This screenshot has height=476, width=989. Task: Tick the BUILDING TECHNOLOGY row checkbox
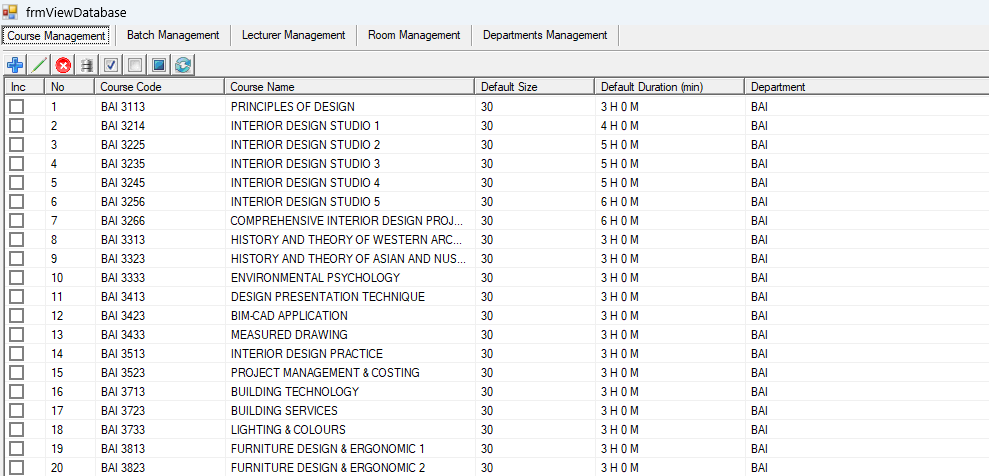click(16, 392)
